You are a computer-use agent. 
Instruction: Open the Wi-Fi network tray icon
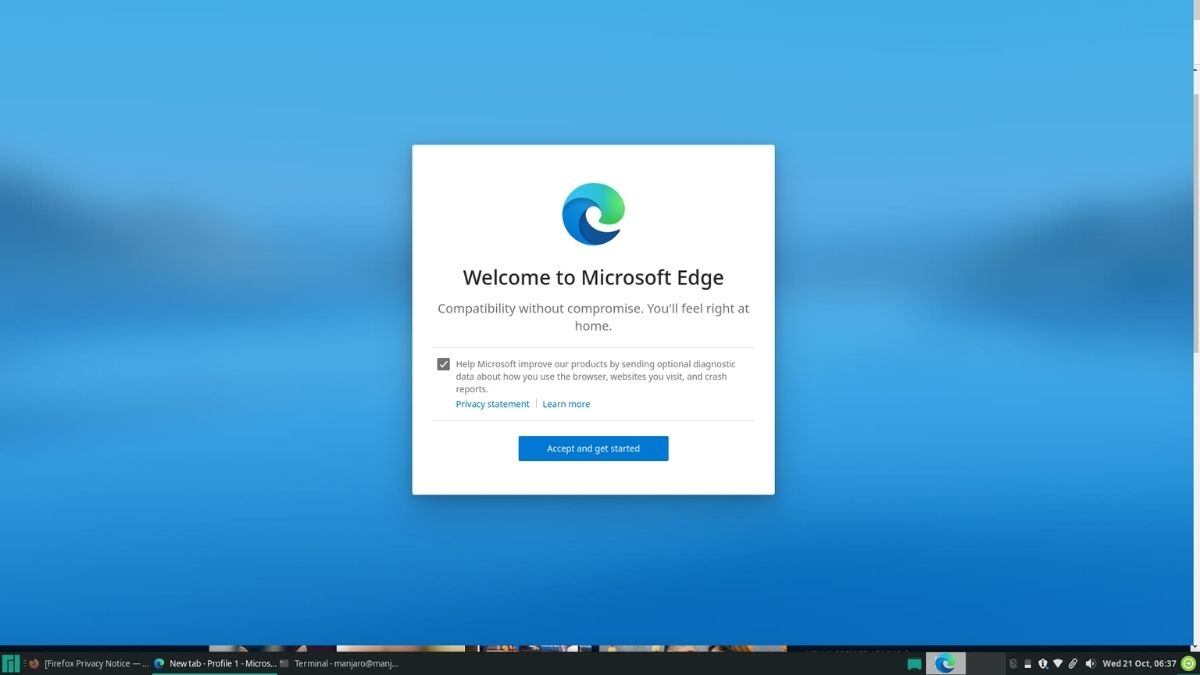[1058, 663]
